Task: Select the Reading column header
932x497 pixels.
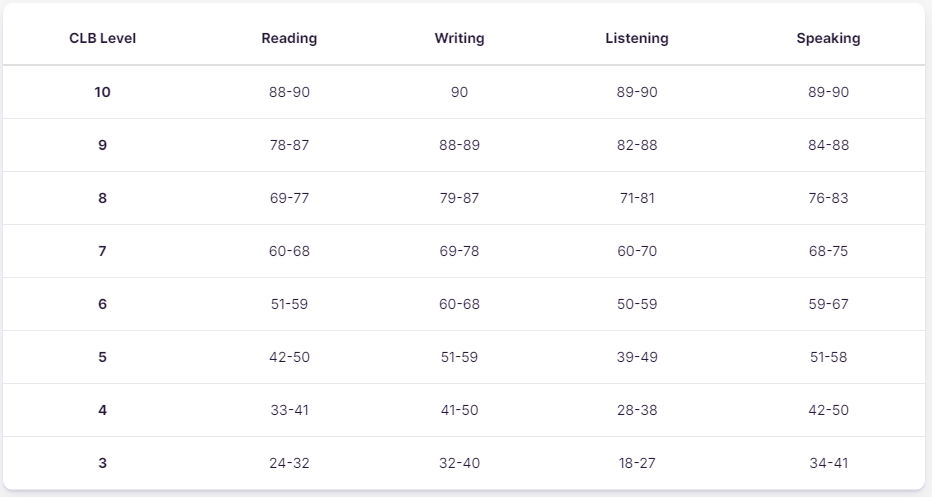Action: [x=289, y=38]
